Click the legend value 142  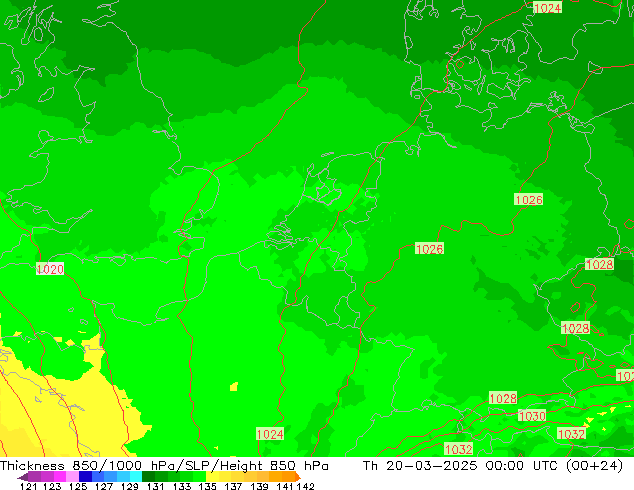(305, 486)
